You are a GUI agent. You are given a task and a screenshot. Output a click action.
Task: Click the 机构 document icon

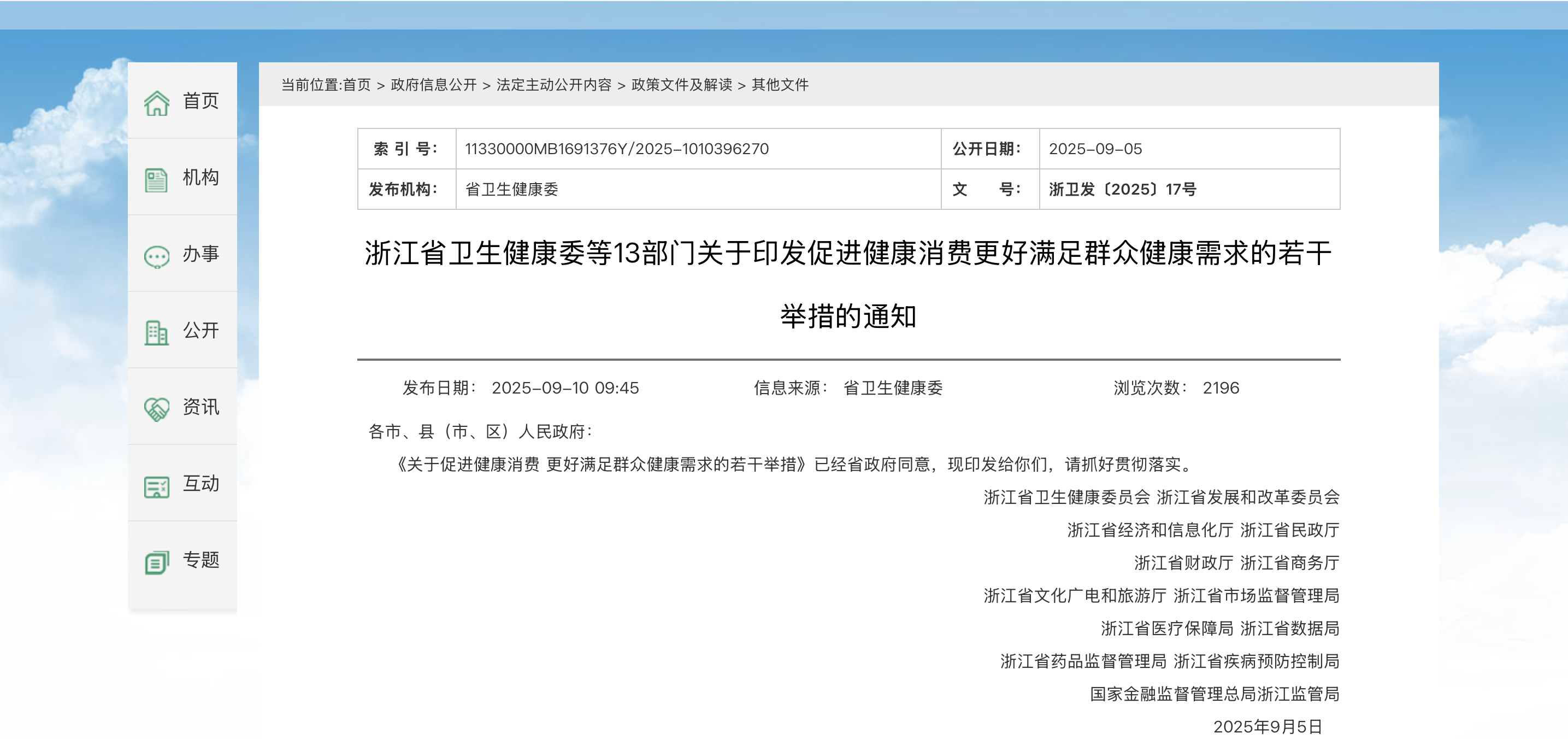click(156, 180)
